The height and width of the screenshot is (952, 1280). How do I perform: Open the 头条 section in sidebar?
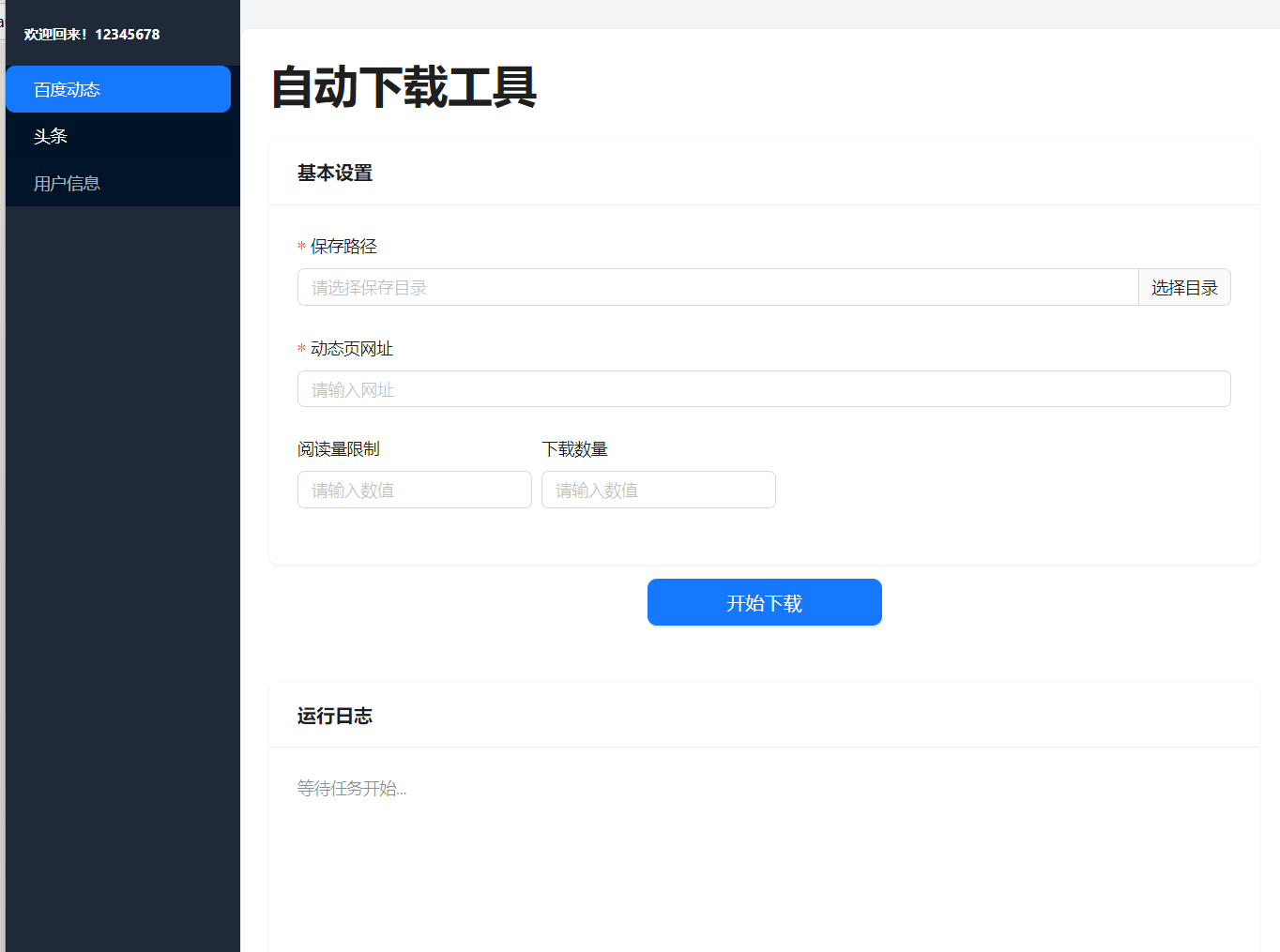[x=50, y=136]
